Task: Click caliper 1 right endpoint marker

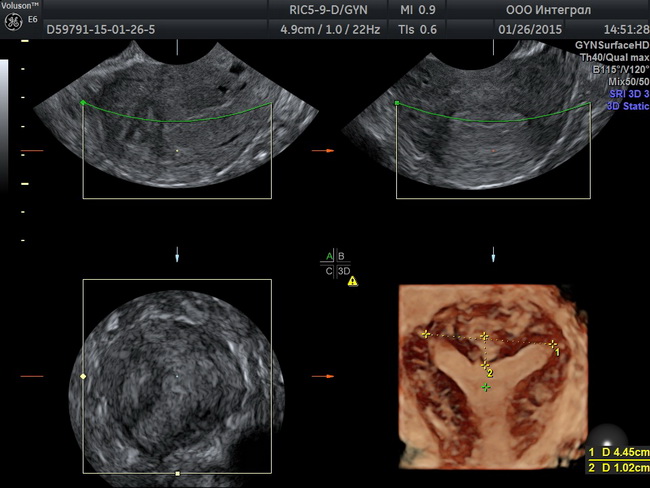Action: click(x=552, y=343)
